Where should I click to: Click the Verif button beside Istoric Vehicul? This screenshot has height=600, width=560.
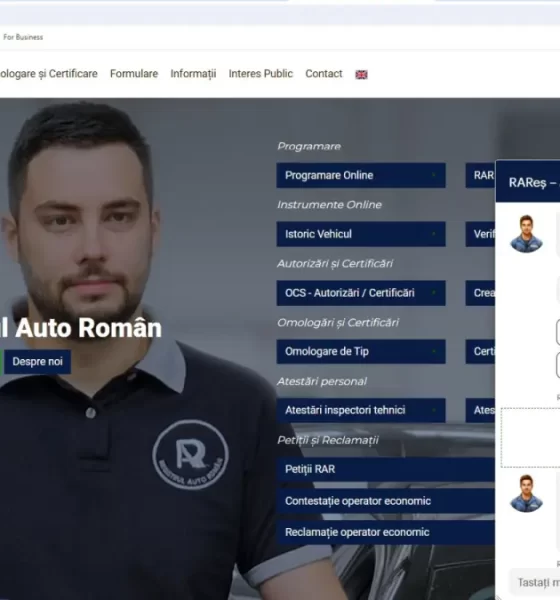pyautogui.click(x=480, y=234)
